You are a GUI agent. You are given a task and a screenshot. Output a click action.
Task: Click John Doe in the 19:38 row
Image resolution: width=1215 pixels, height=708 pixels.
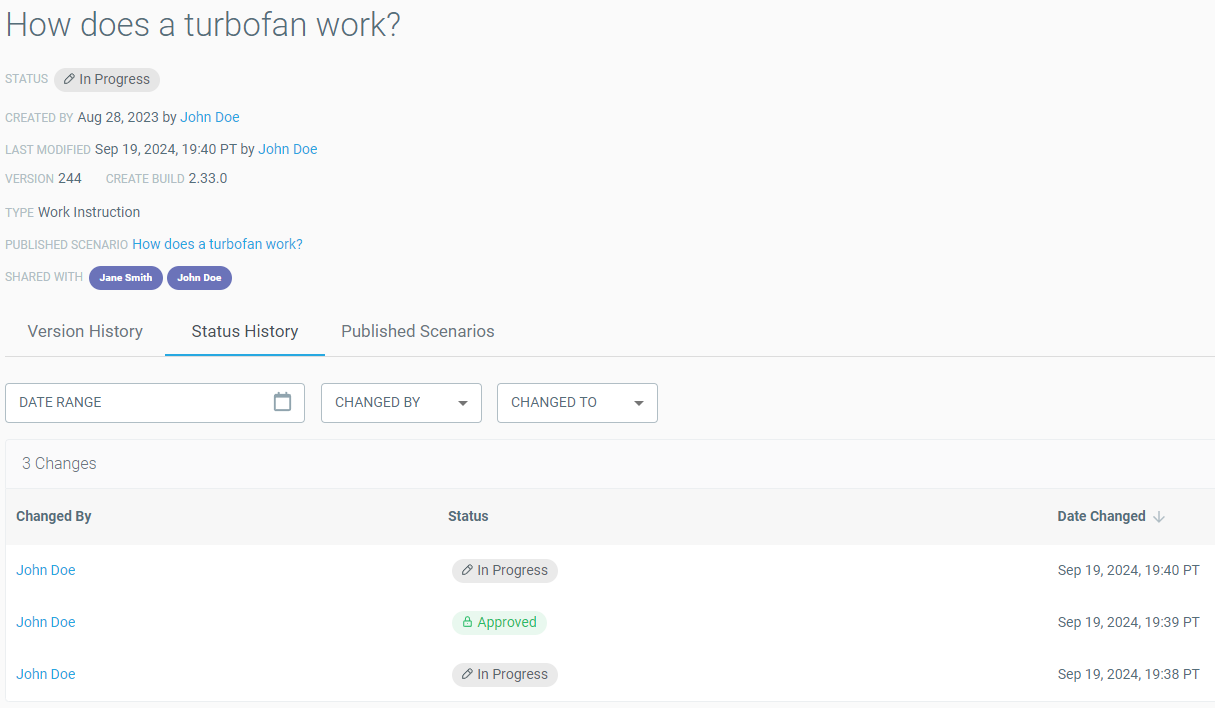point(46,674)
